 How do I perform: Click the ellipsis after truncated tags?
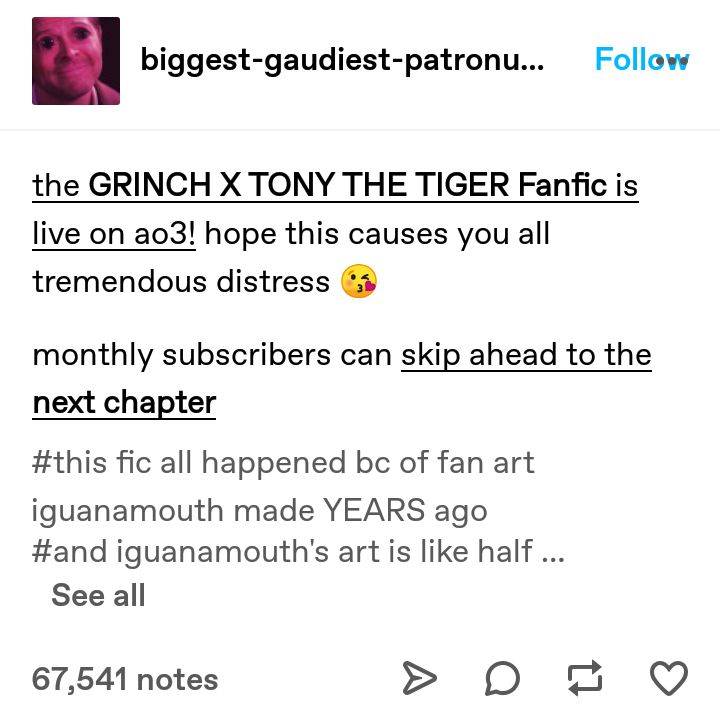pos(553,559)
